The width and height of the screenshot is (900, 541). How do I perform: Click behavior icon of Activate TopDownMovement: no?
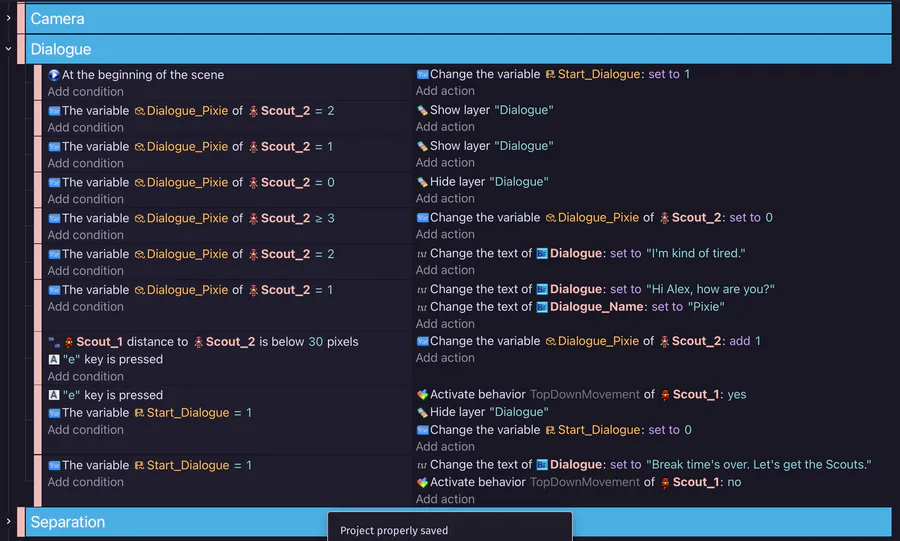tap(422, 482)
